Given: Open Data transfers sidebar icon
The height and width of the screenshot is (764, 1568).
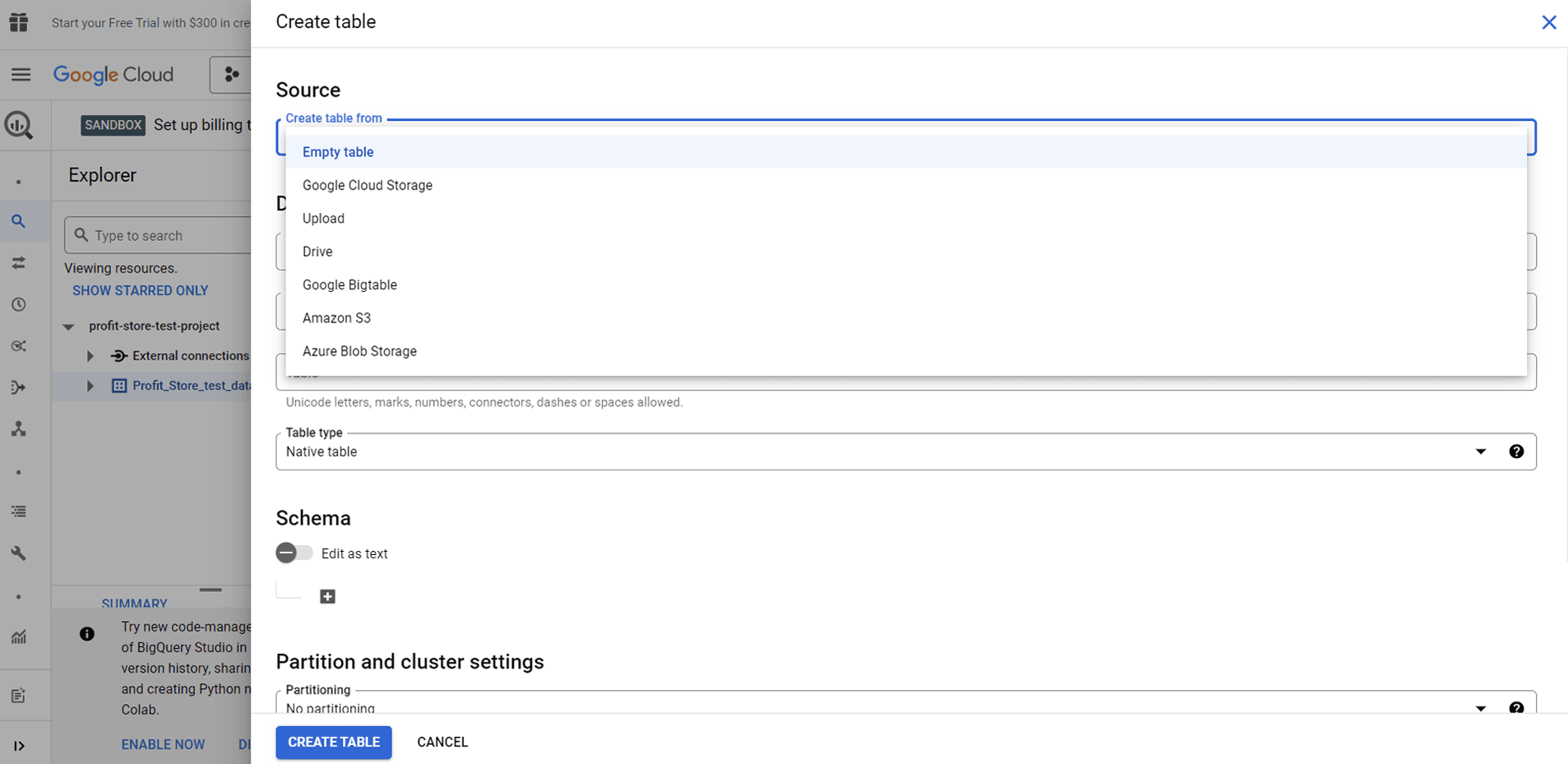Looking at the screenshot, I should [x=19, y=263].
